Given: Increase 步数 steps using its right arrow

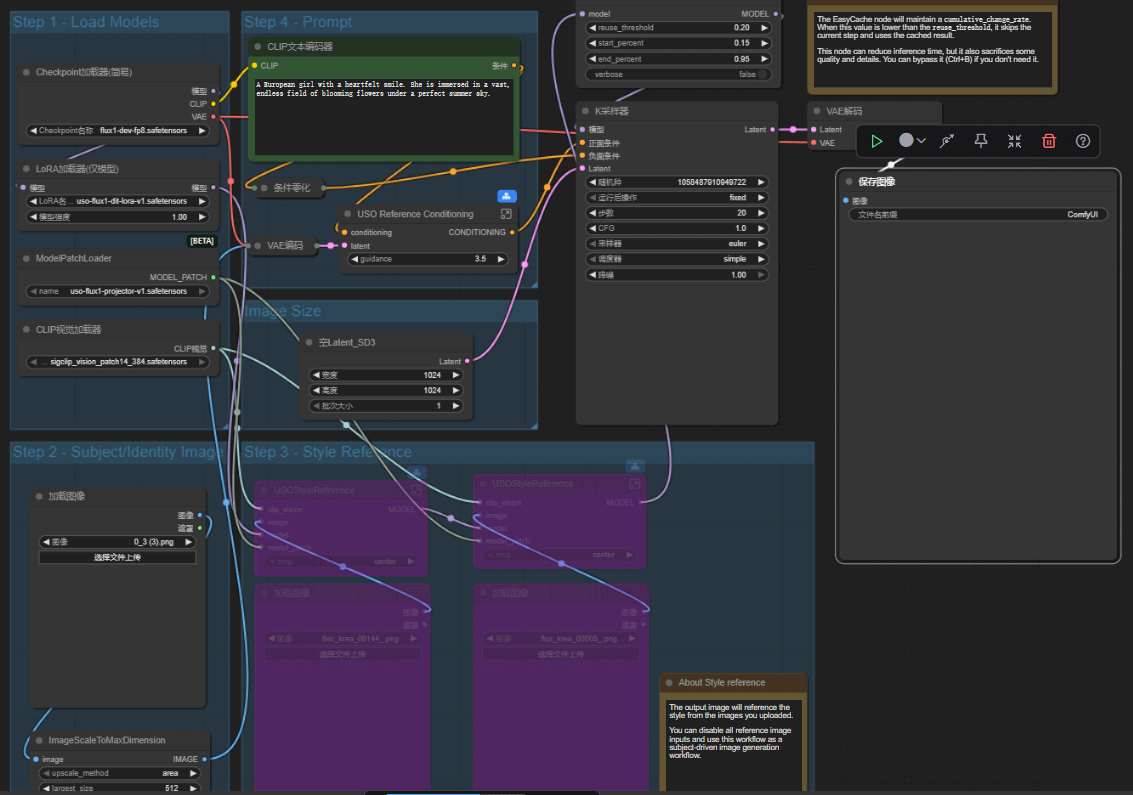Looking at the screenshot, I should point(761,213).
